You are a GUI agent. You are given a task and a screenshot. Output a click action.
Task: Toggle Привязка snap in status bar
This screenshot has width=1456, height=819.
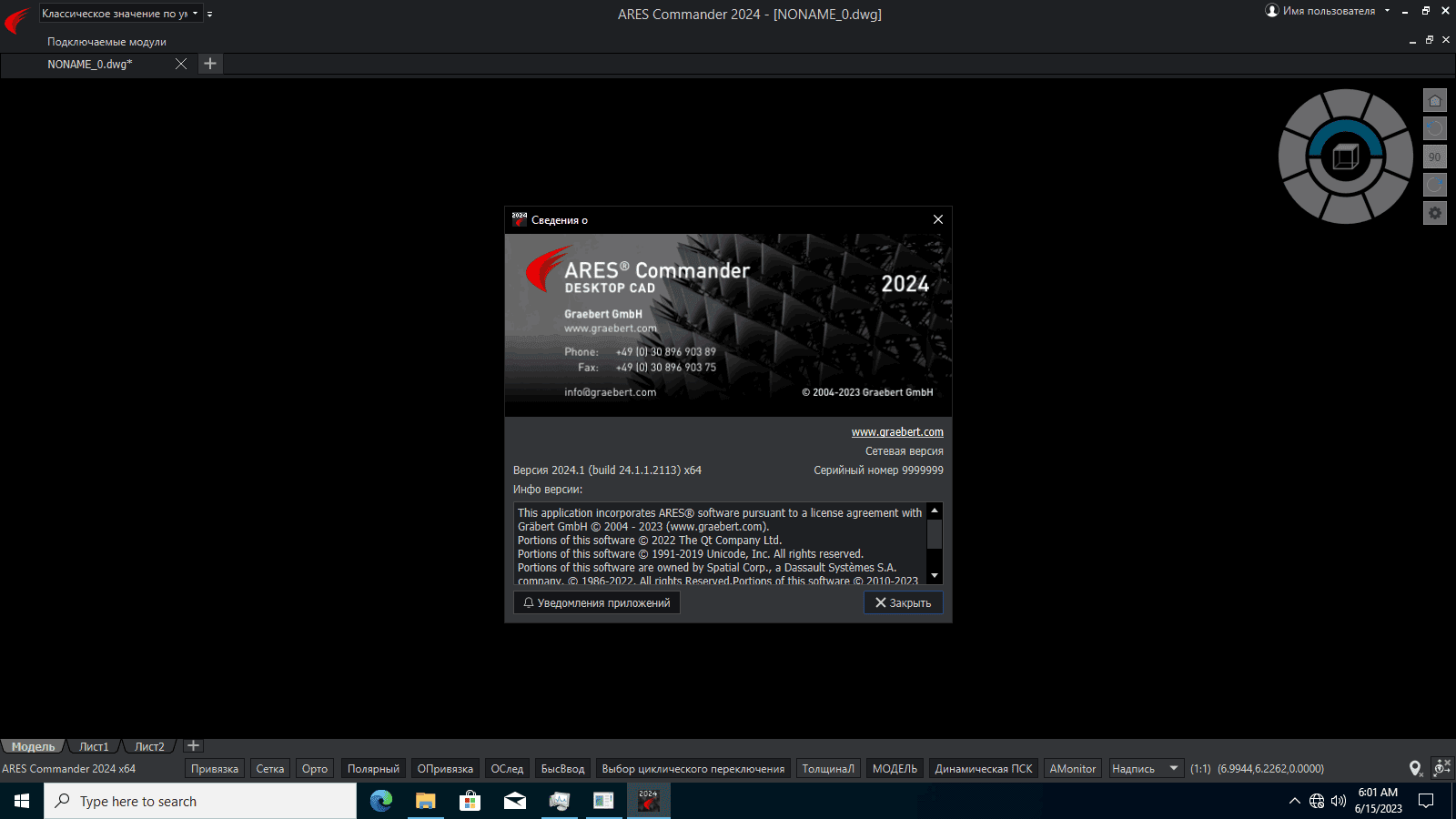[215, 769]
